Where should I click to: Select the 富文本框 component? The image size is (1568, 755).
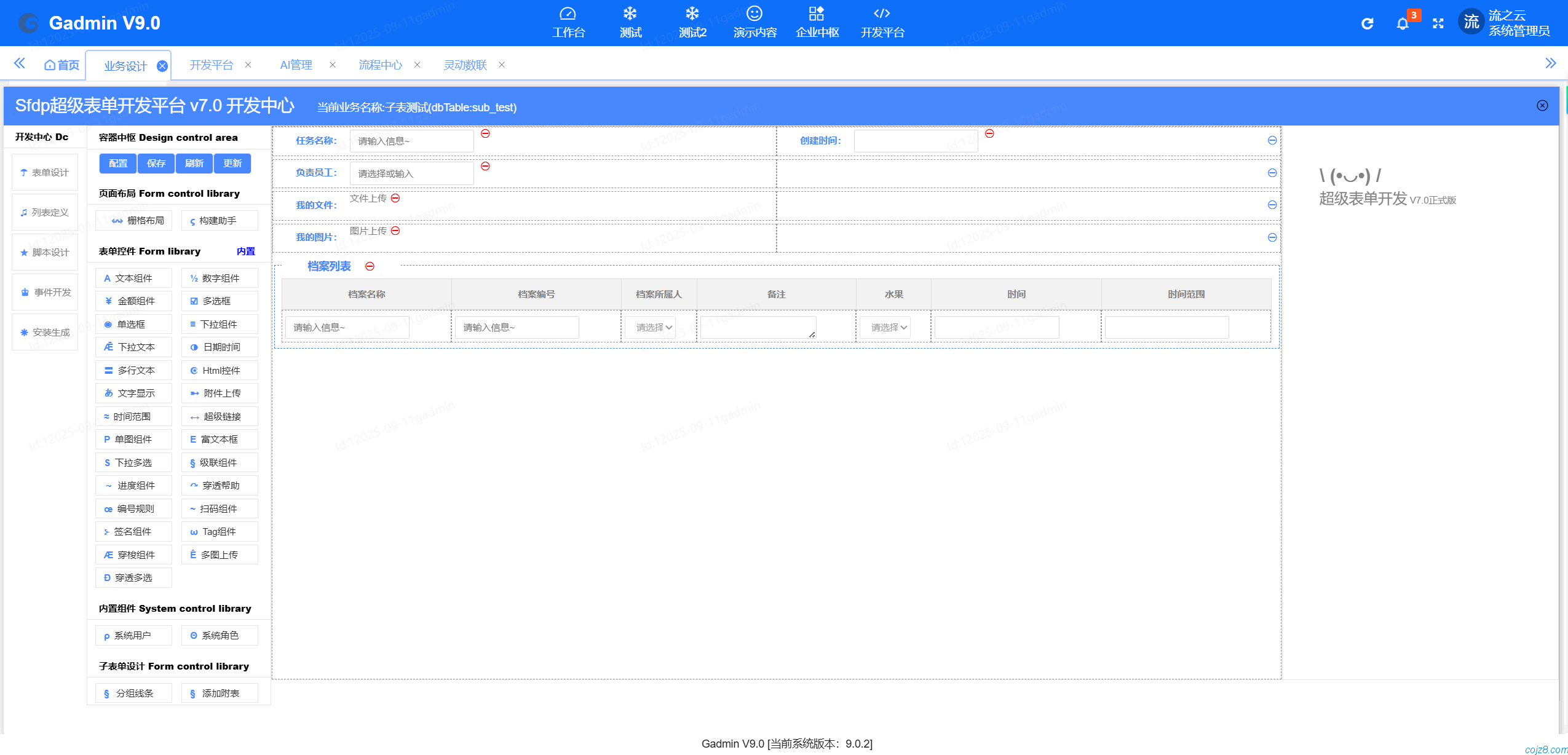pyautogui.click(x=219, y=439)
